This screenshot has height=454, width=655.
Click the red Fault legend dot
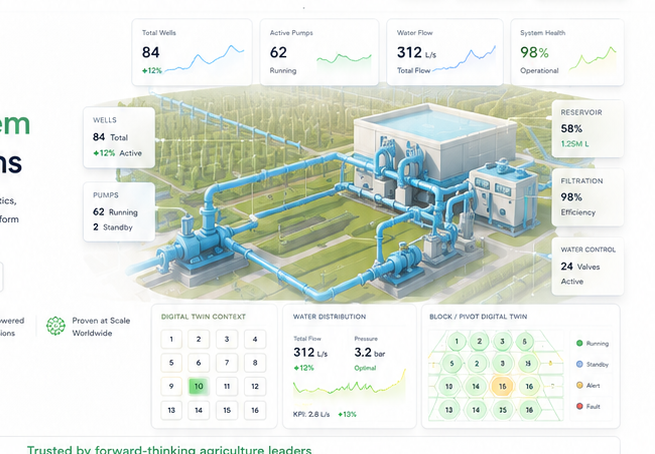click(579, 406)
